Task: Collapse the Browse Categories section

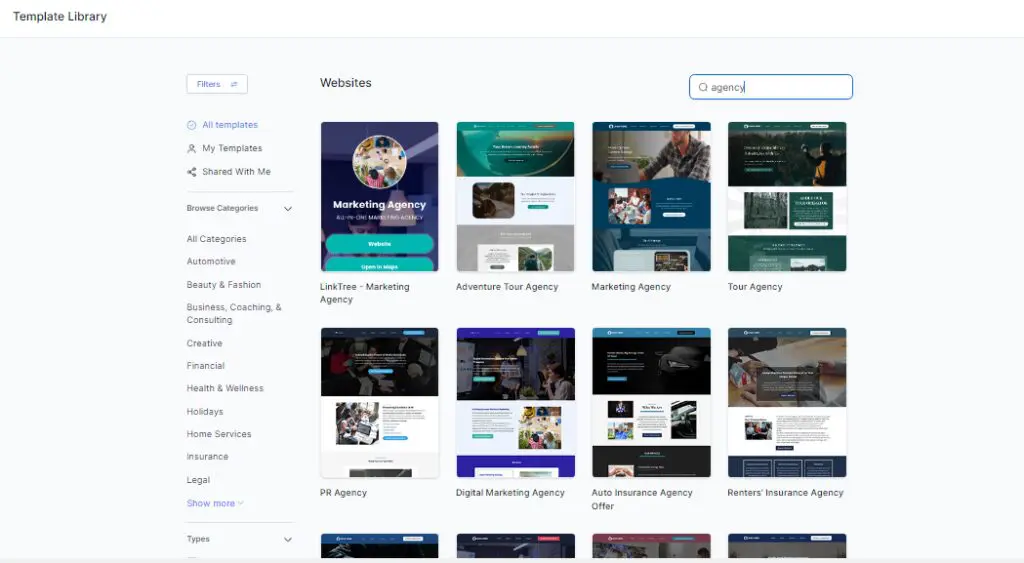Action: [288, 209]
